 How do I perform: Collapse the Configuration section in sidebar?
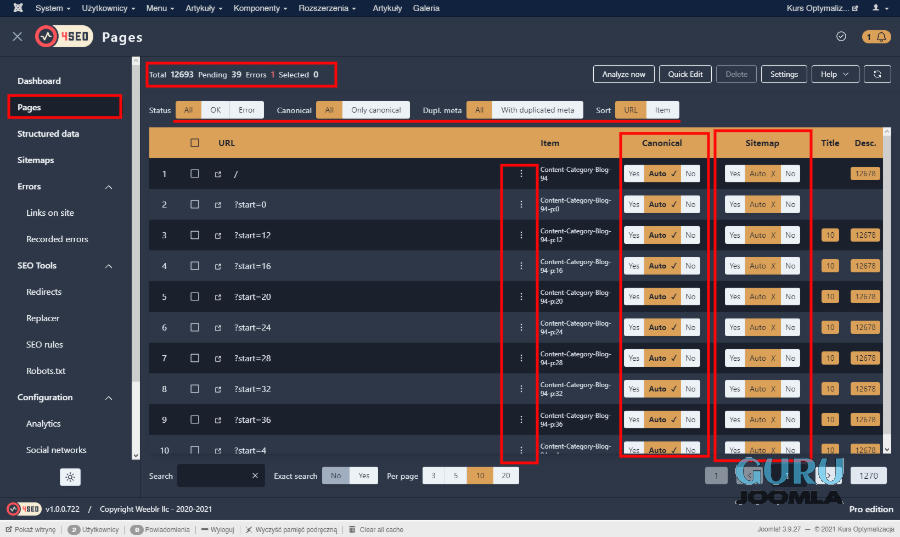coord(108,398)
